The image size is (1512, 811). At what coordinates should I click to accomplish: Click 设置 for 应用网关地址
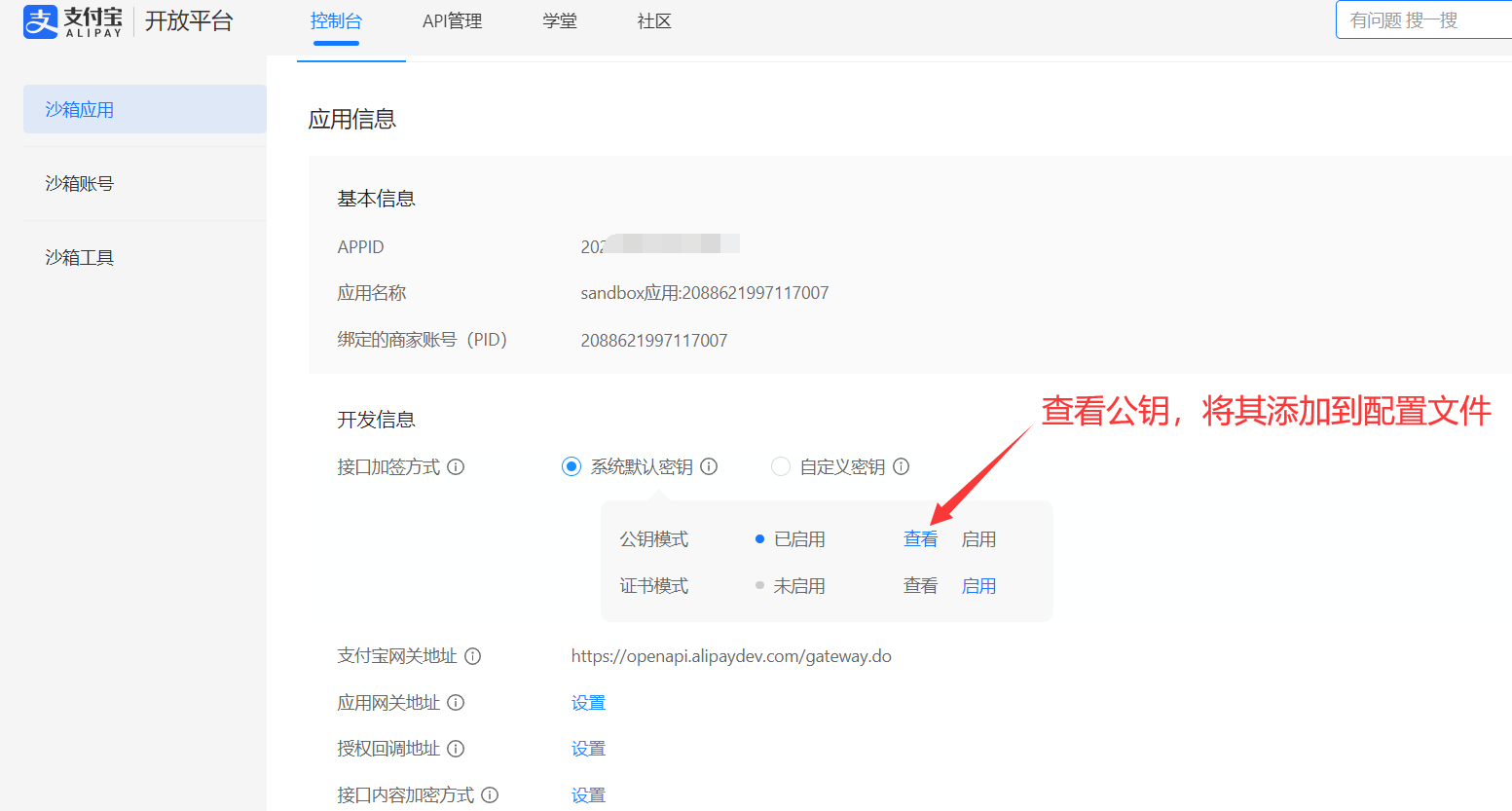click(x=588, y=703)
